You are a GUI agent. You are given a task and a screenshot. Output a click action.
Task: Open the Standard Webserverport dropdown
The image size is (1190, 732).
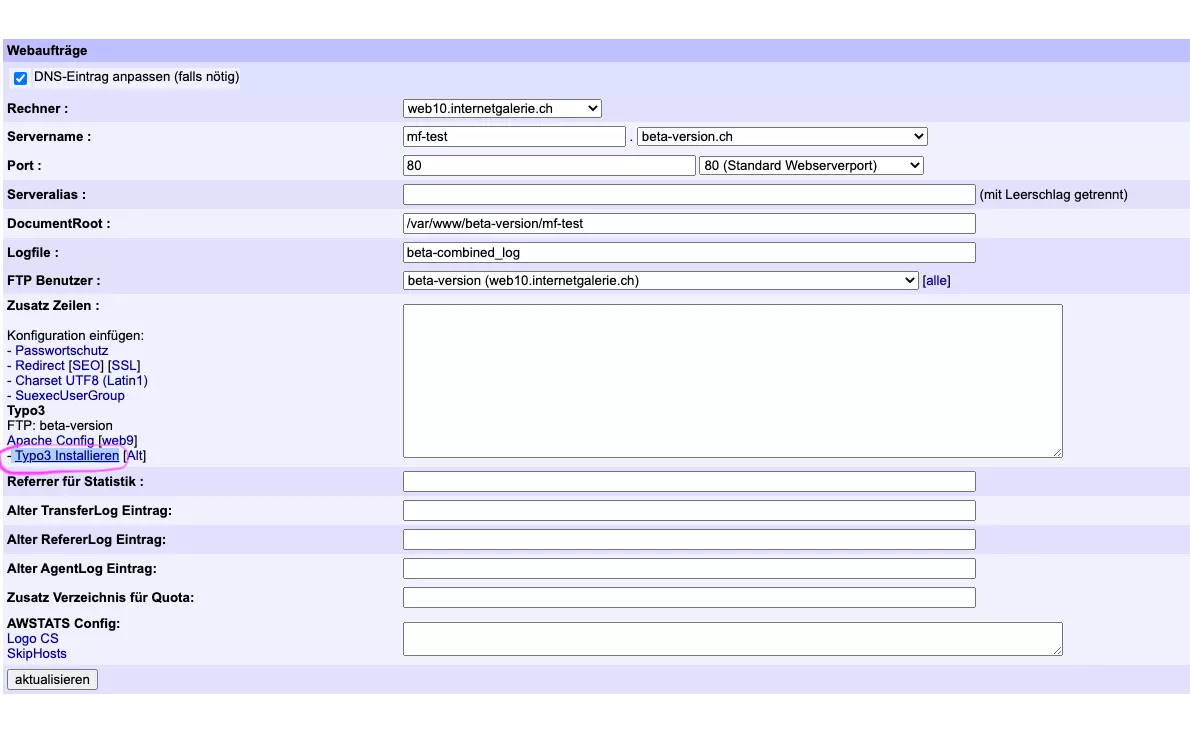(811, 165)
